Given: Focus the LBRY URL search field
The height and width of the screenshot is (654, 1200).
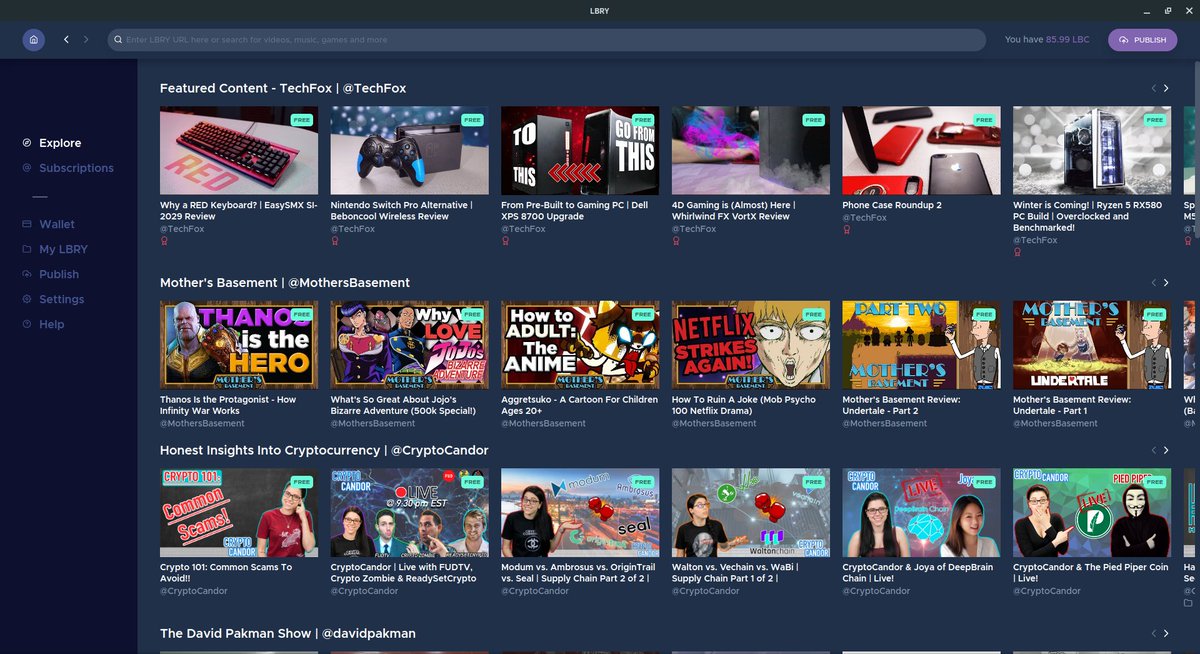Looking at the screenshot, I should click(546, 40).
